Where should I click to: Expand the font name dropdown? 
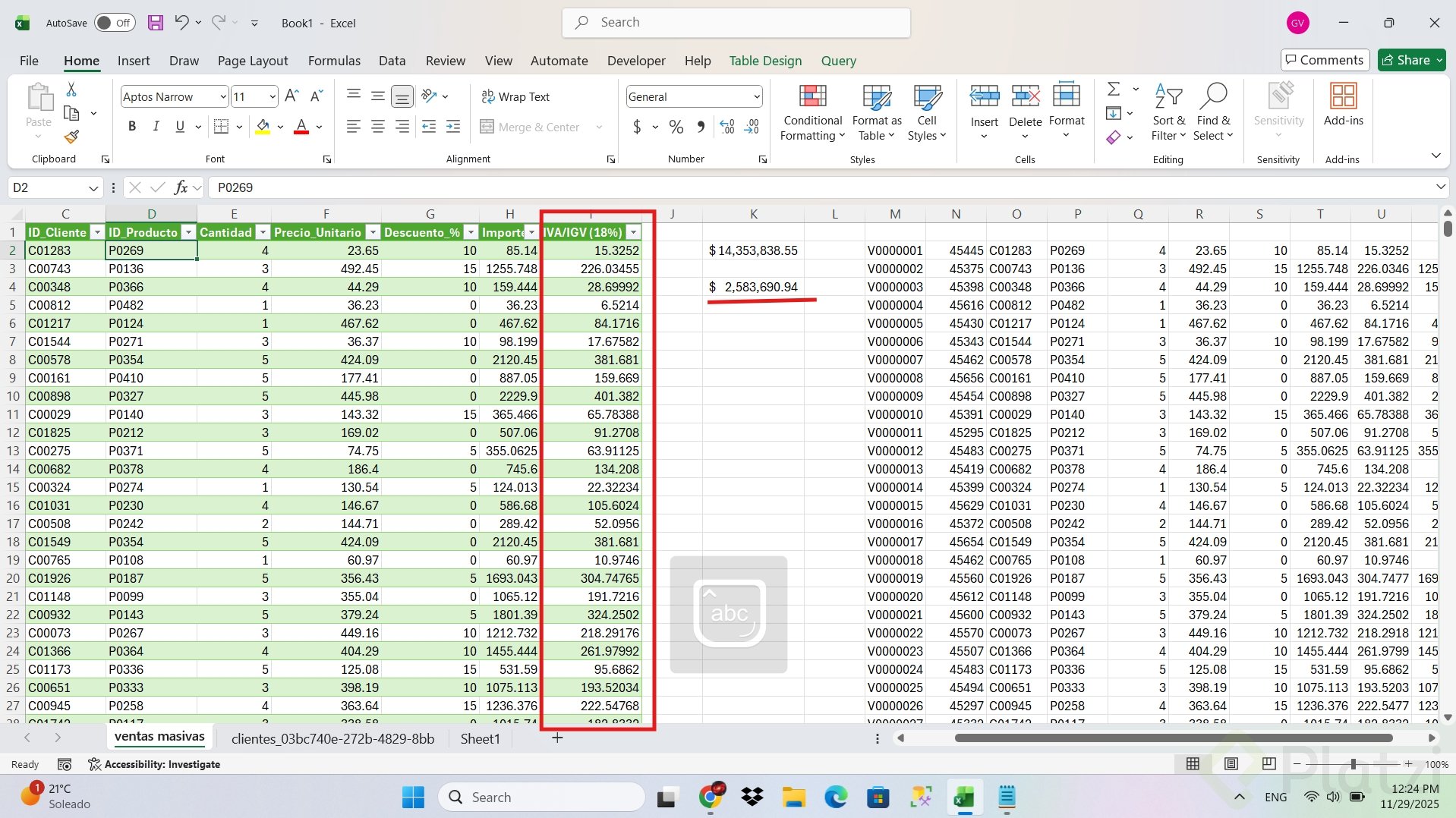[222, 97]
